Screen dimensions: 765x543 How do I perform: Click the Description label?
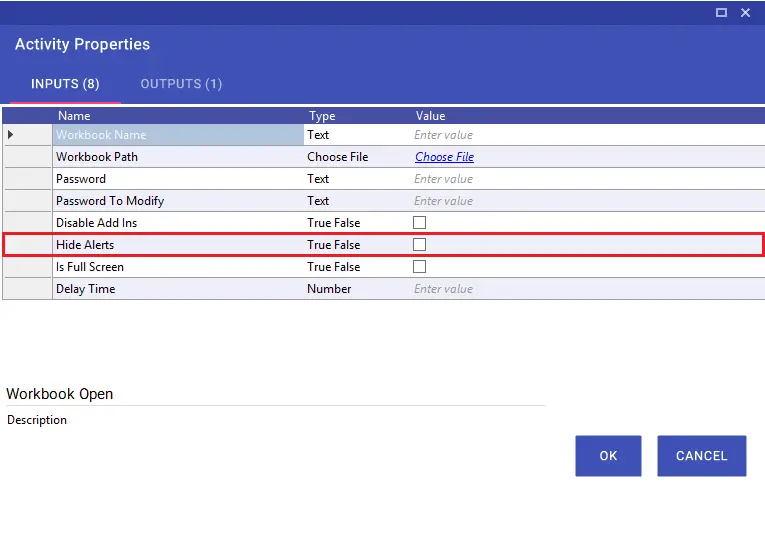pyautogui.click(x=37, y=420)
